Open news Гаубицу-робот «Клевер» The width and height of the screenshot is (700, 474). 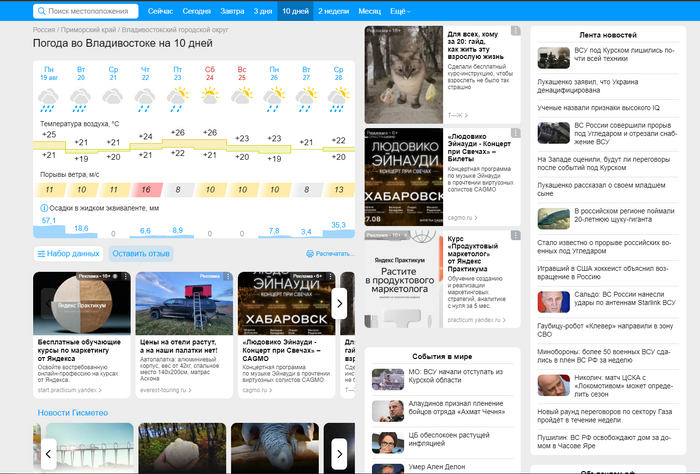tap(605, 330)
